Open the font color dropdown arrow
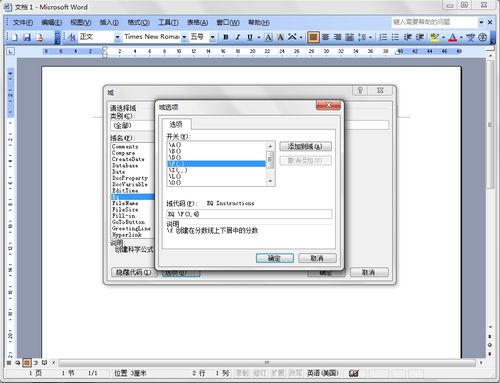The image size is (500, 383). point(461,37)
